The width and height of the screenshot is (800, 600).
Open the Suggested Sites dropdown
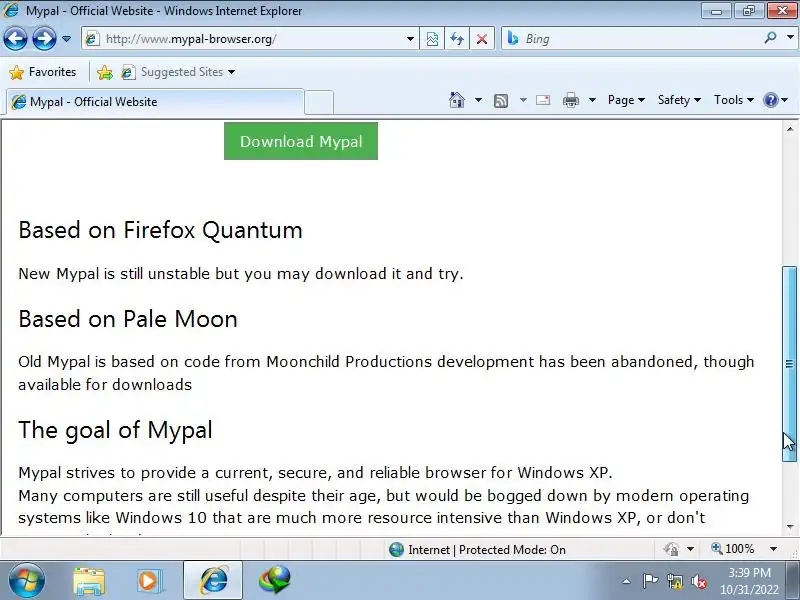tap(178, 72)
